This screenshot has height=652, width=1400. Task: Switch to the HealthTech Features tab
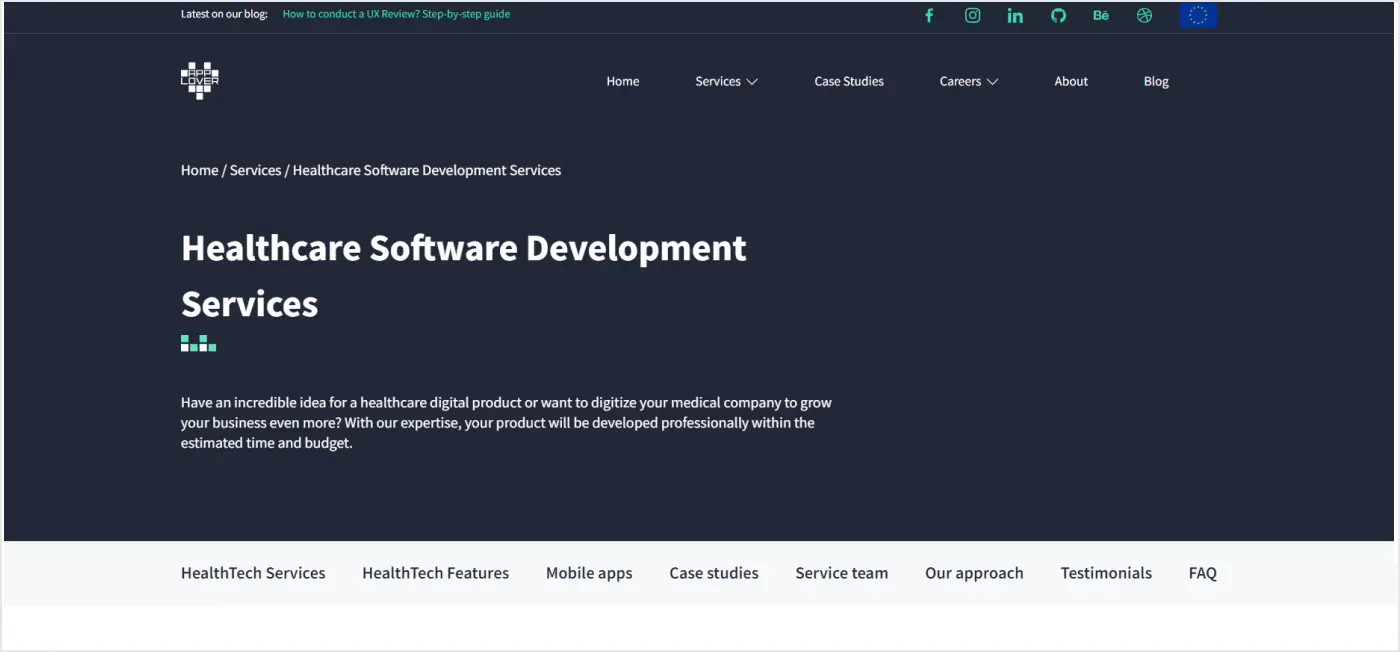[435, 572]
